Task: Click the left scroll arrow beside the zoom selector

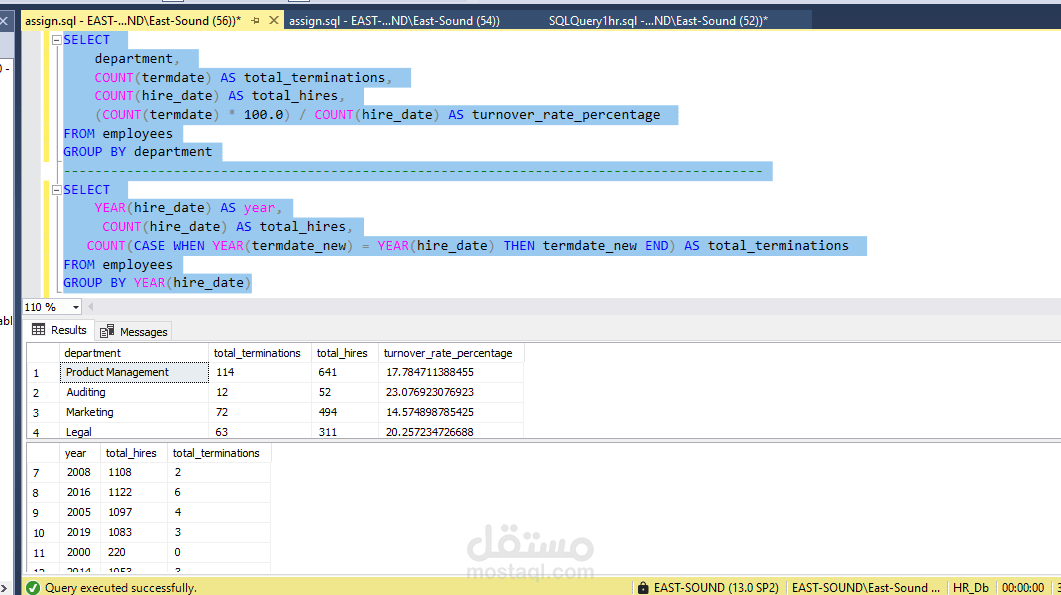Action: click(x=91, y=306)
